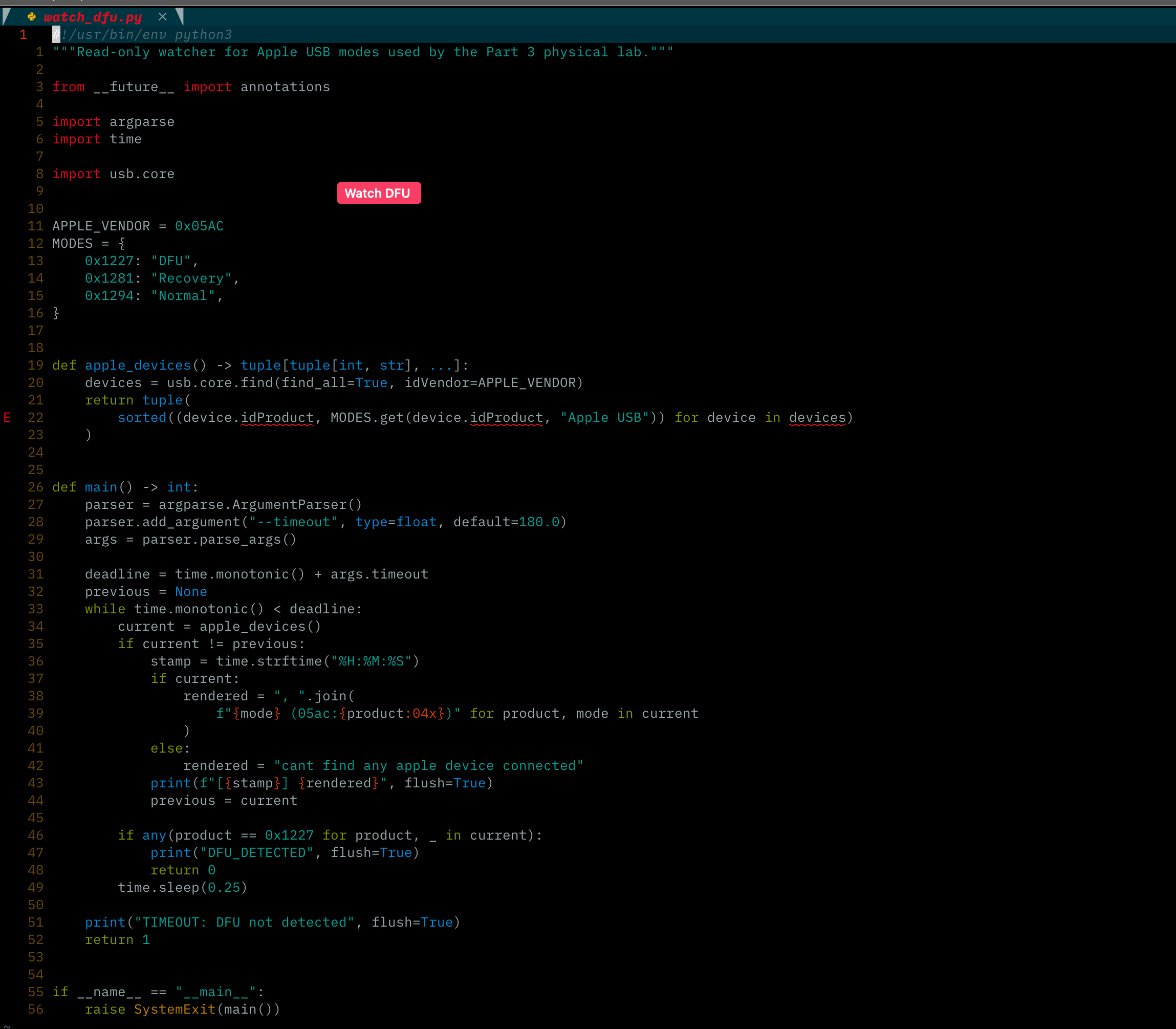Click the "TIMEOUT: DFU not detected" string

coord(244,922)
